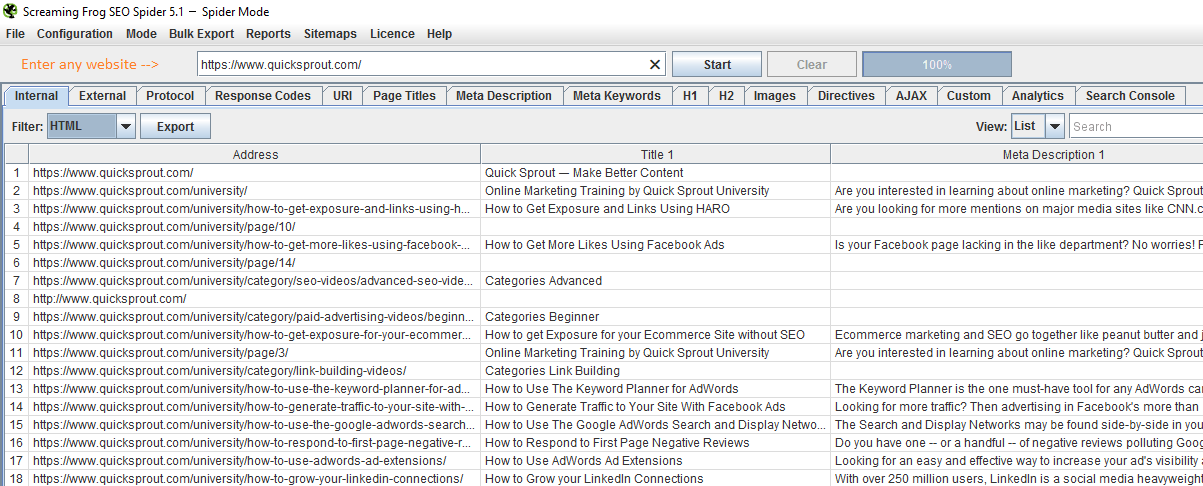
Task: Select the university/page/14/ address cell
Action: (255, 263)
